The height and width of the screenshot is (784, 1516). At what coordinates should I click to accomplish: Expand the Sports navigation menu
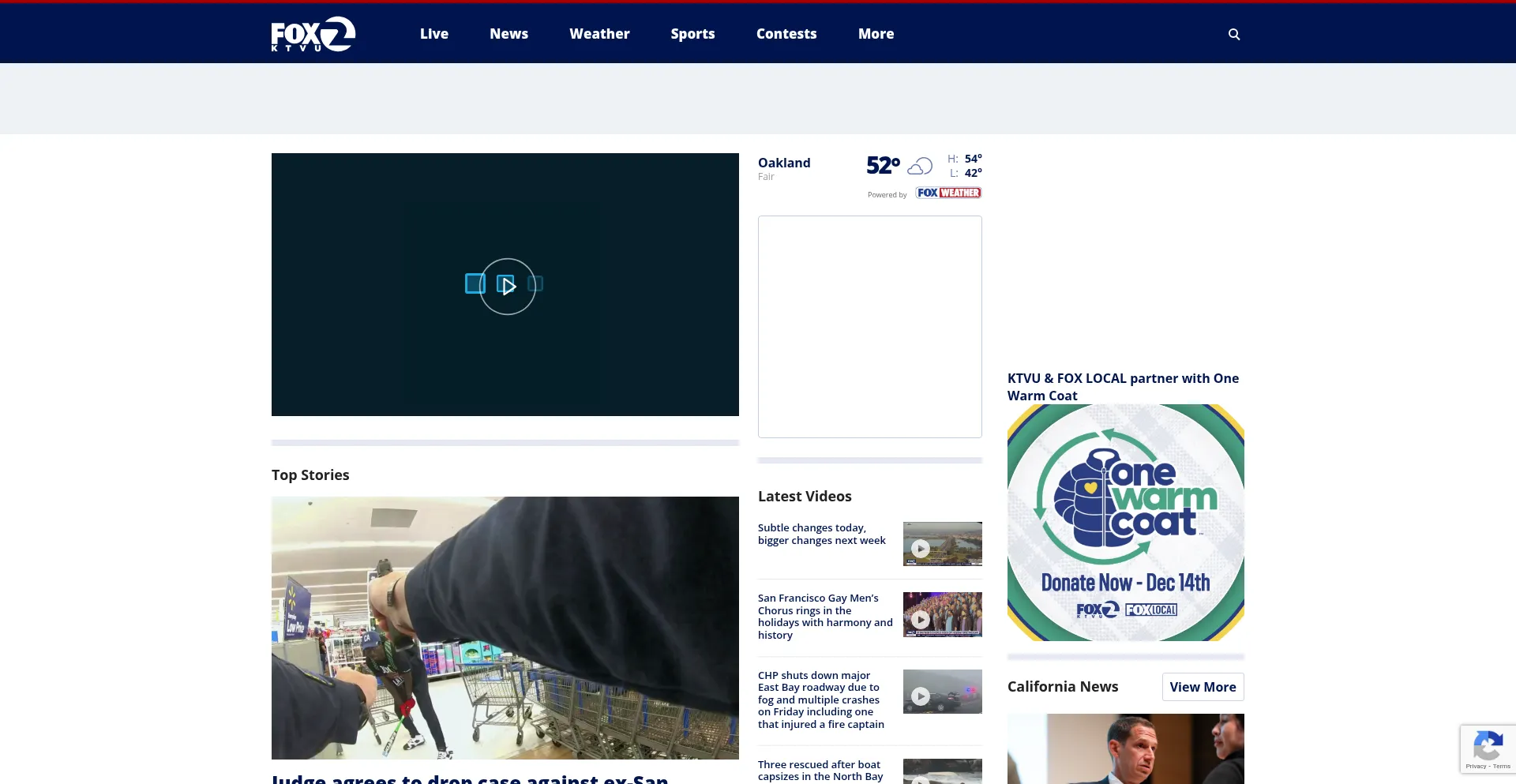(x=692, y=34)
